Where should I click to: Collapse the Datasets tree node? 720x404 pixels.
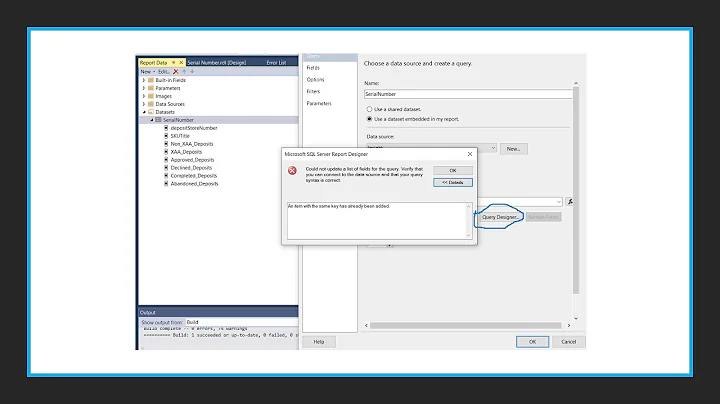pyautogui.click(x=144, y=111)
